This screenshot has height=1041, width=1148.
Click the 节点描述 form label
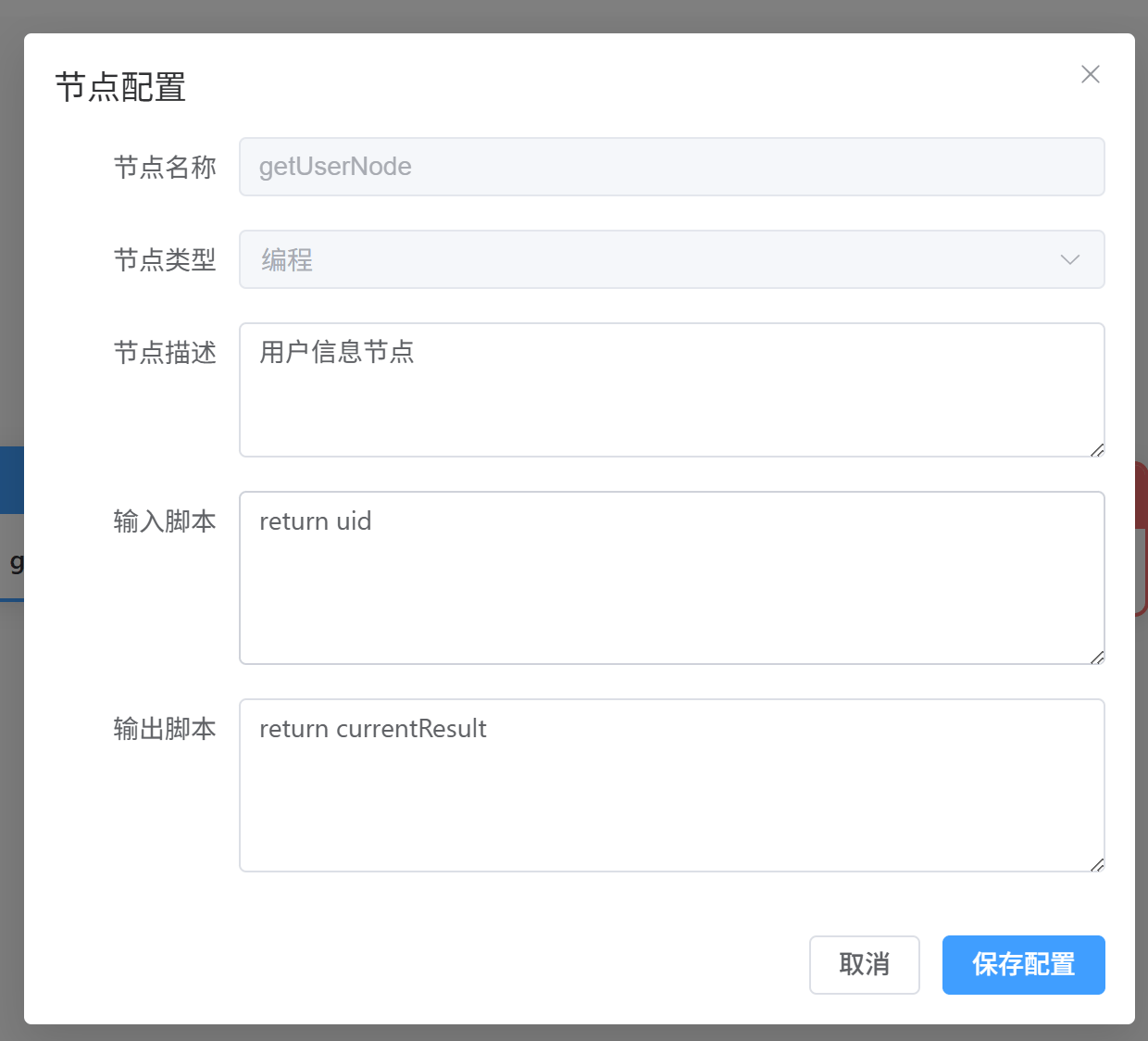165,352
